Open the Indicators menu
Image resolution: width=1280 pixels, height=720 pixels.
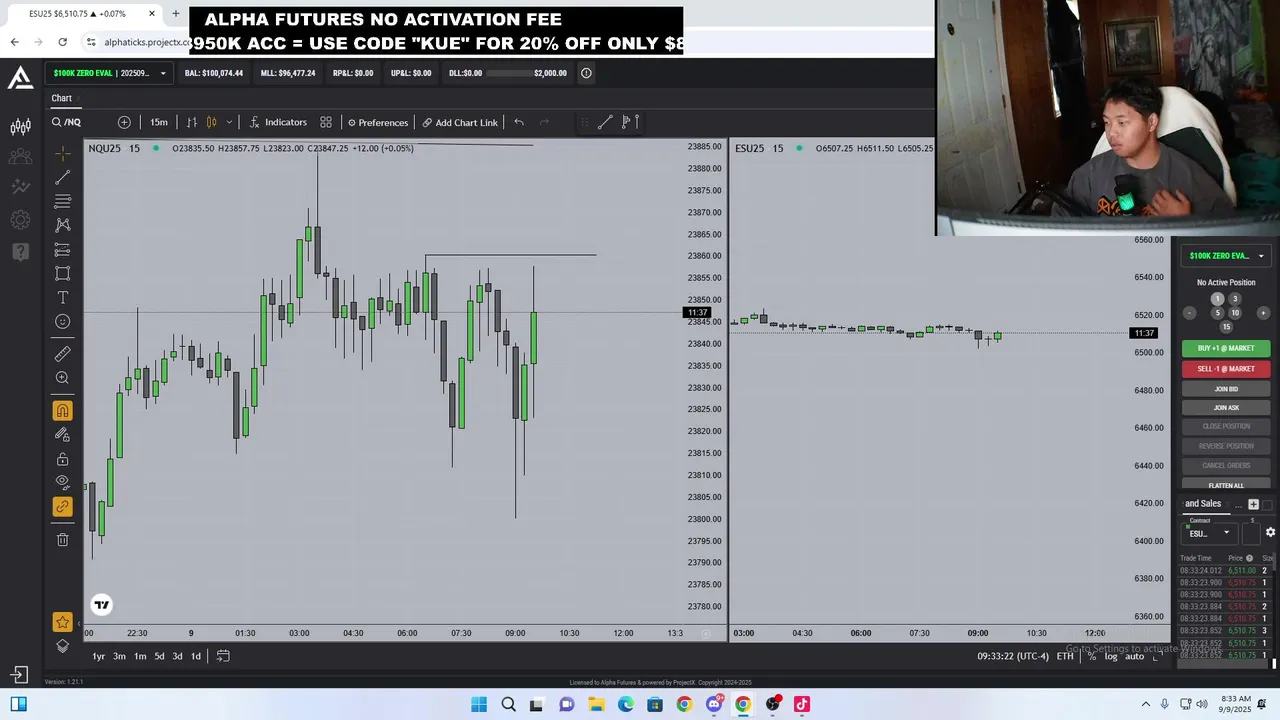click(x=278, y=122)
